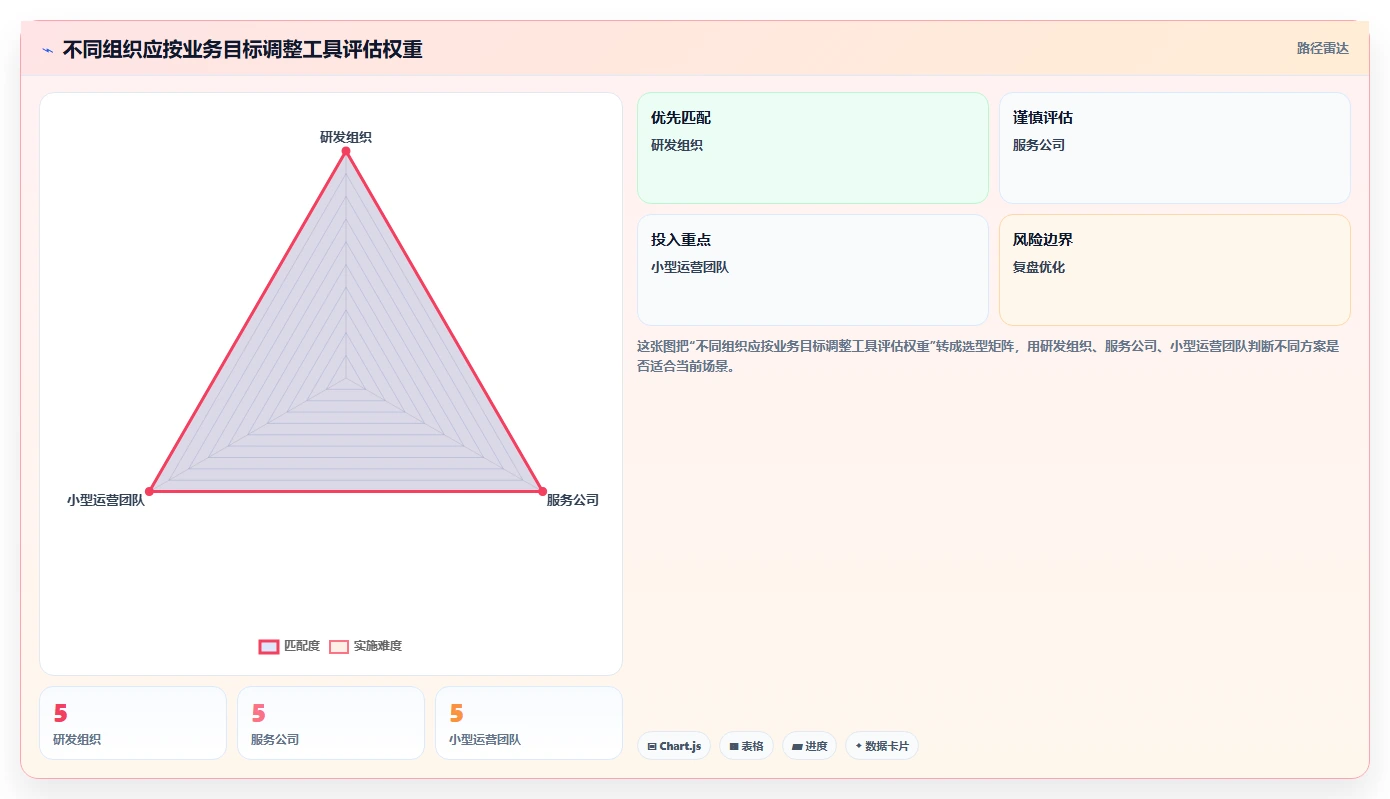Viewport: 1390px width, 799px height.
Task: Click the description paragraph starting 这张图把
Action: point(988,356)
